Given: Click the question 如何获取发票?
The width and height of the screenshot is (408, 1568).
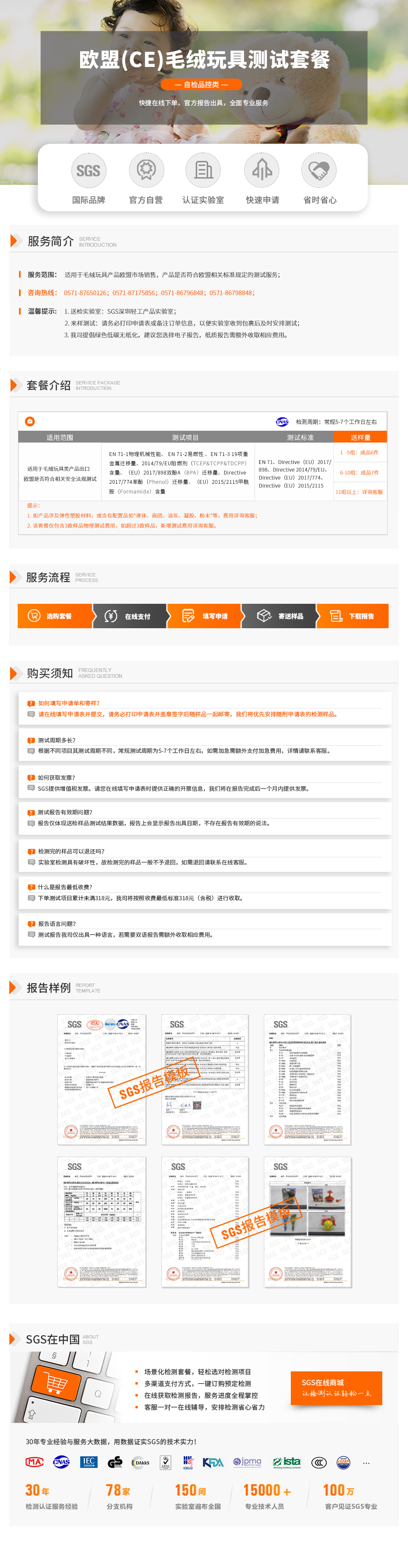Looking at the screenshot, I should (56, 777).
